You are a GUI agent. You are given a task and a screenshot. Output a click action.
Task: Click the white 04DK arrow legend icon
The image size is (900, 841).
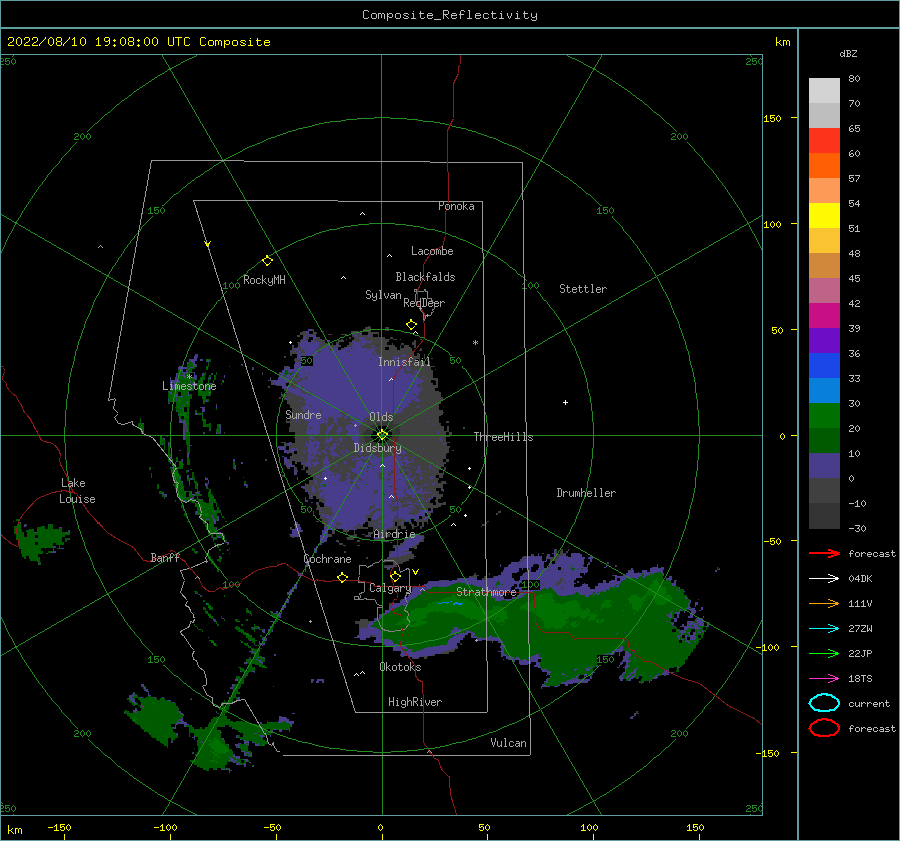[x=824, y=578]
